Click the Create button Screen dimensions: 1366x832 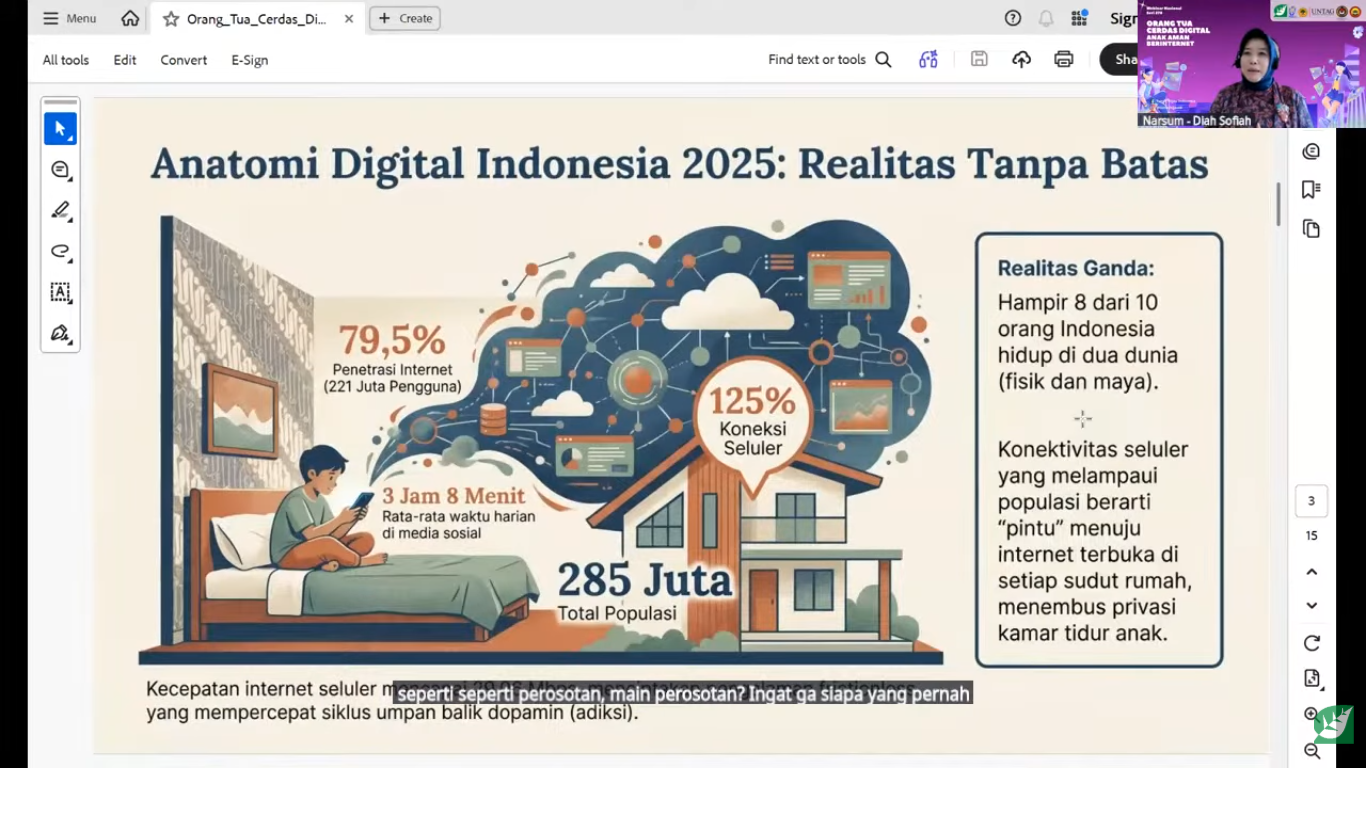click(x=405, y=18)
